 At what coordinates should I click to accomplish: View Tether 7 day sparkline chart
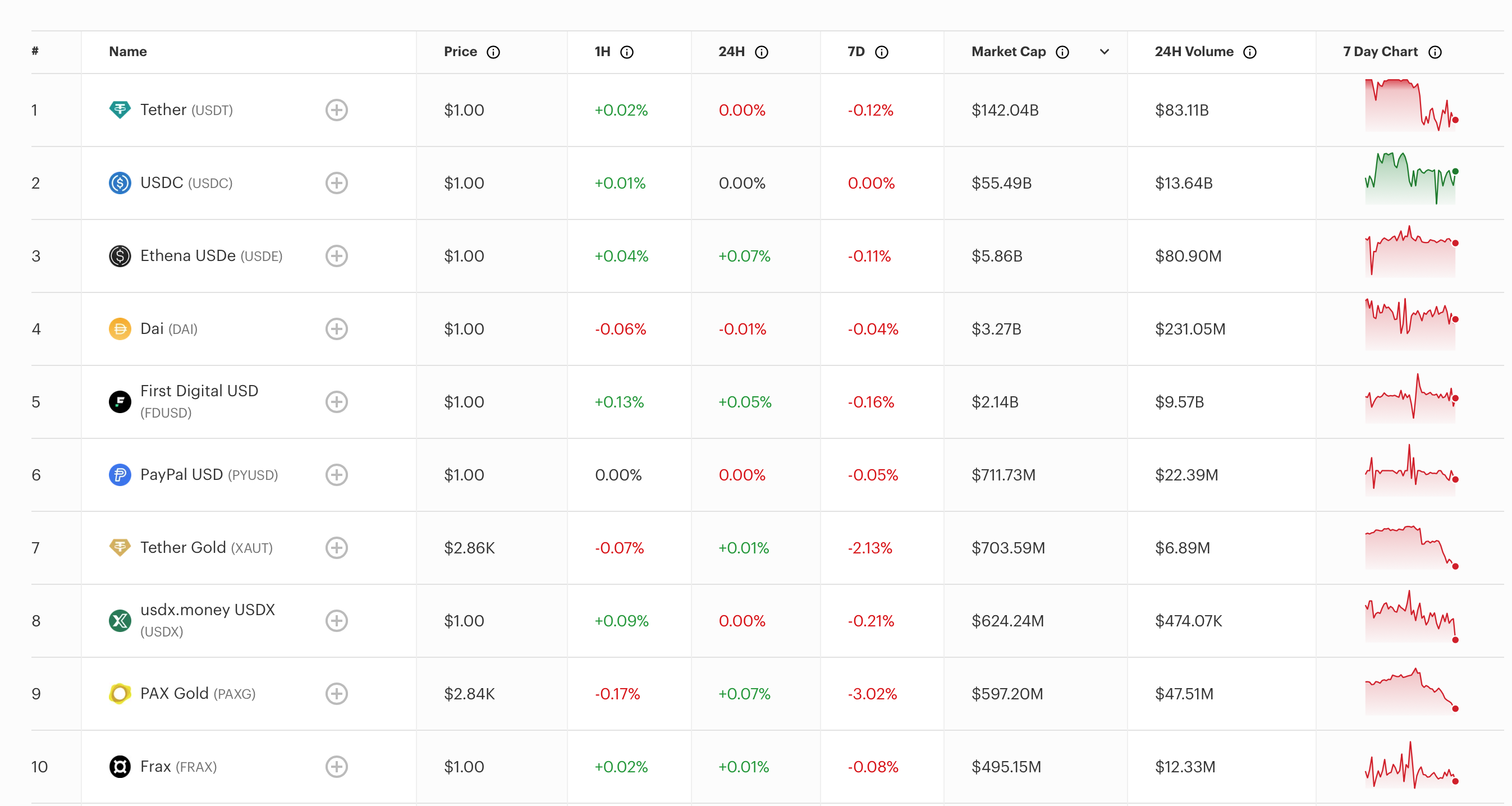[1412, 105]
